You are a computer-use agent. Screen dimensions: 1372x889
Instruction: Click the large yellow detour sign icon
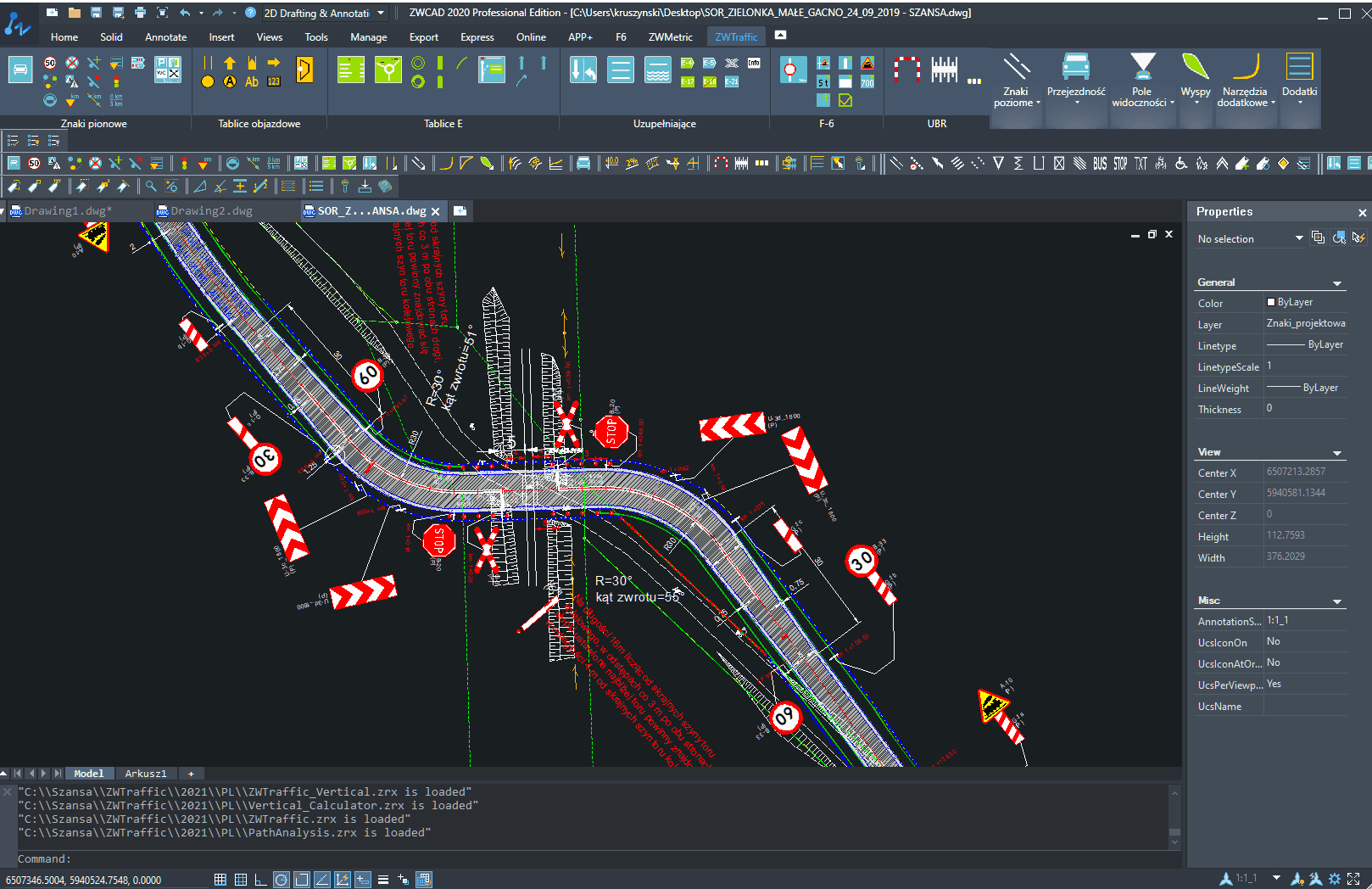click(304, 69)
